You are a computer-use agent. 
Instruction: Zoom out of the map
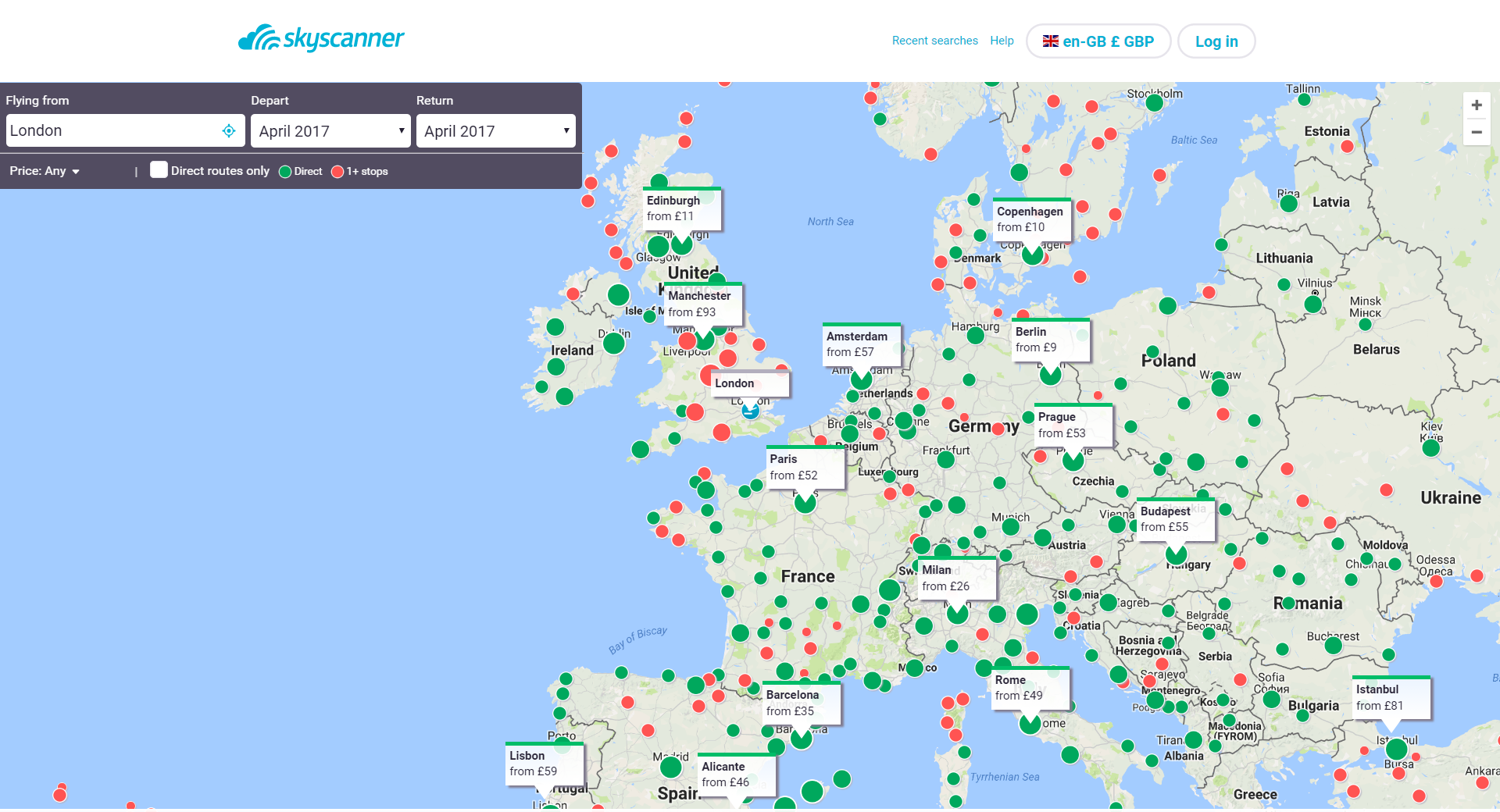click(x=1477, y=132)
